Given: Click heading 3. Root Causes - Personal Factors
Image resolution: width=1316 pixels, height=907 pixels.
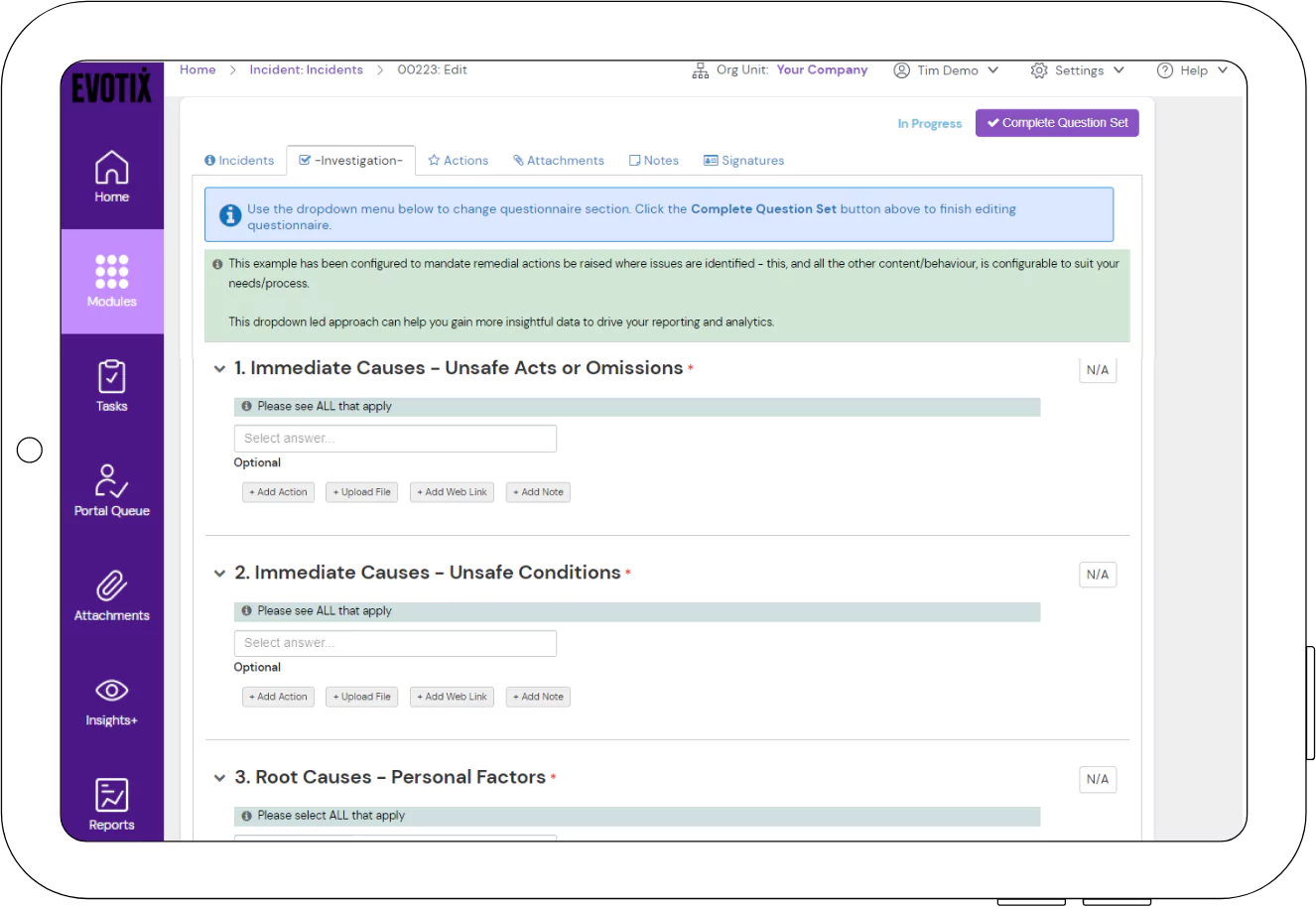Looking at the screenshot, I should [390, 777].
